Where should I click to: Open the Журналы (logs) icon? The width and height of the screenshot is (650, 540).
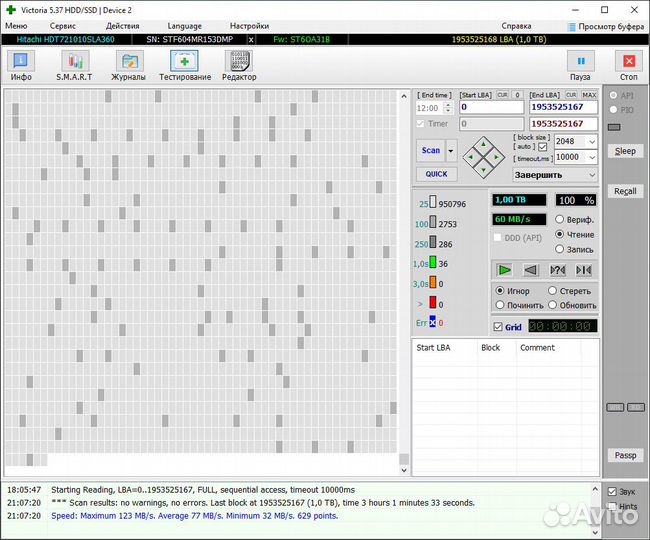(128, 65)
